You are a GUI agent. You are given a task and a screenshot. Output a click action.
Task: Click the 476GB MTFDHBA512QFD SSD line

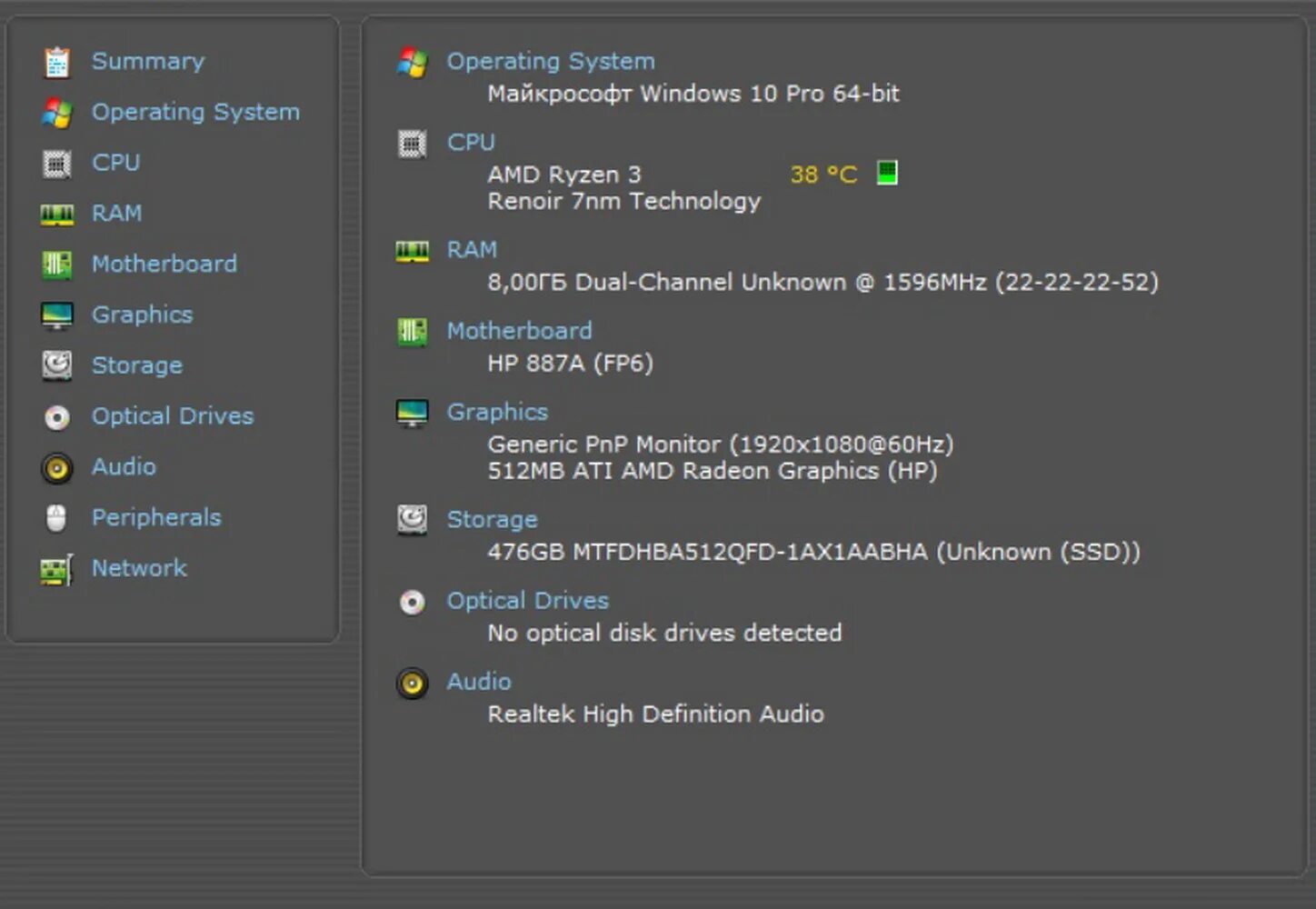[814, 552]
